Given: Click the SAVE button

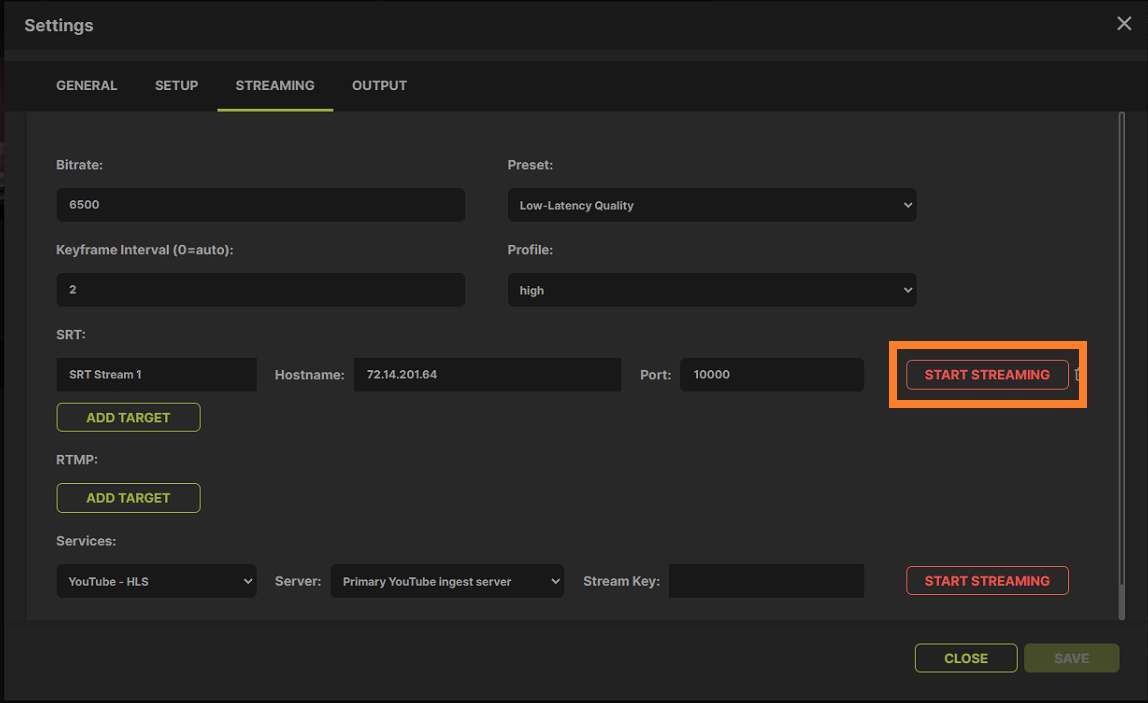Looking at the screenshot, I should pos(1071,658).
